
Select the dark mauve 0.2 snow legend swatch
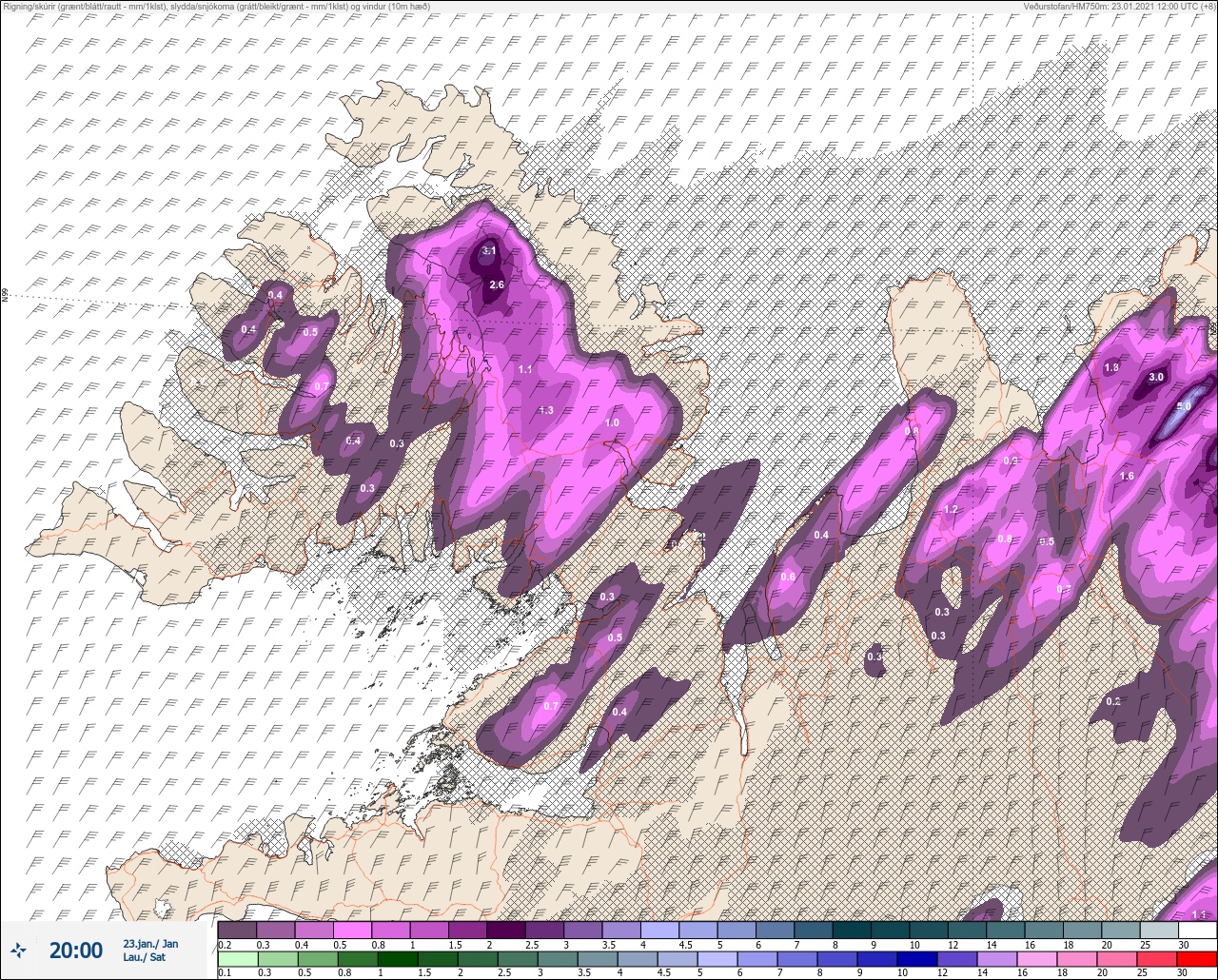[x=237, y=930]
